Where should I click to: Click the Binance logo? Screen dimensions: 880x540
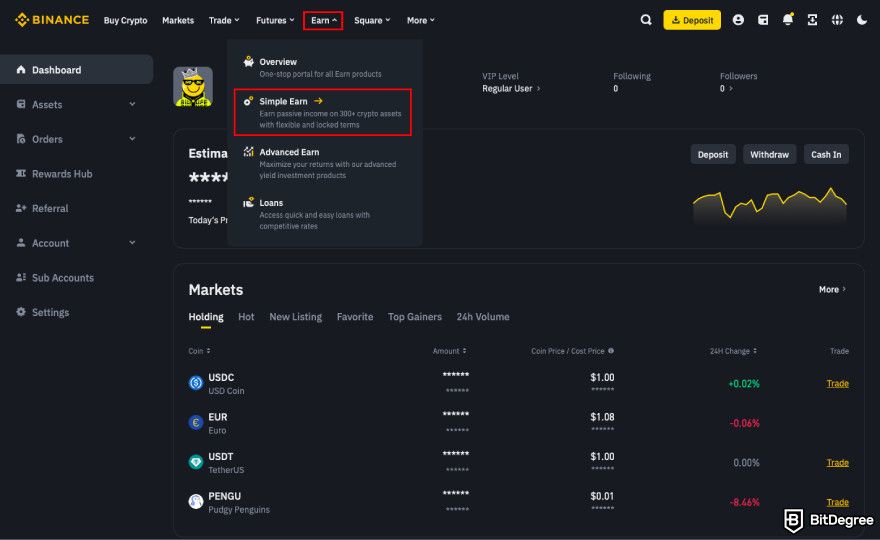point(52,20)
